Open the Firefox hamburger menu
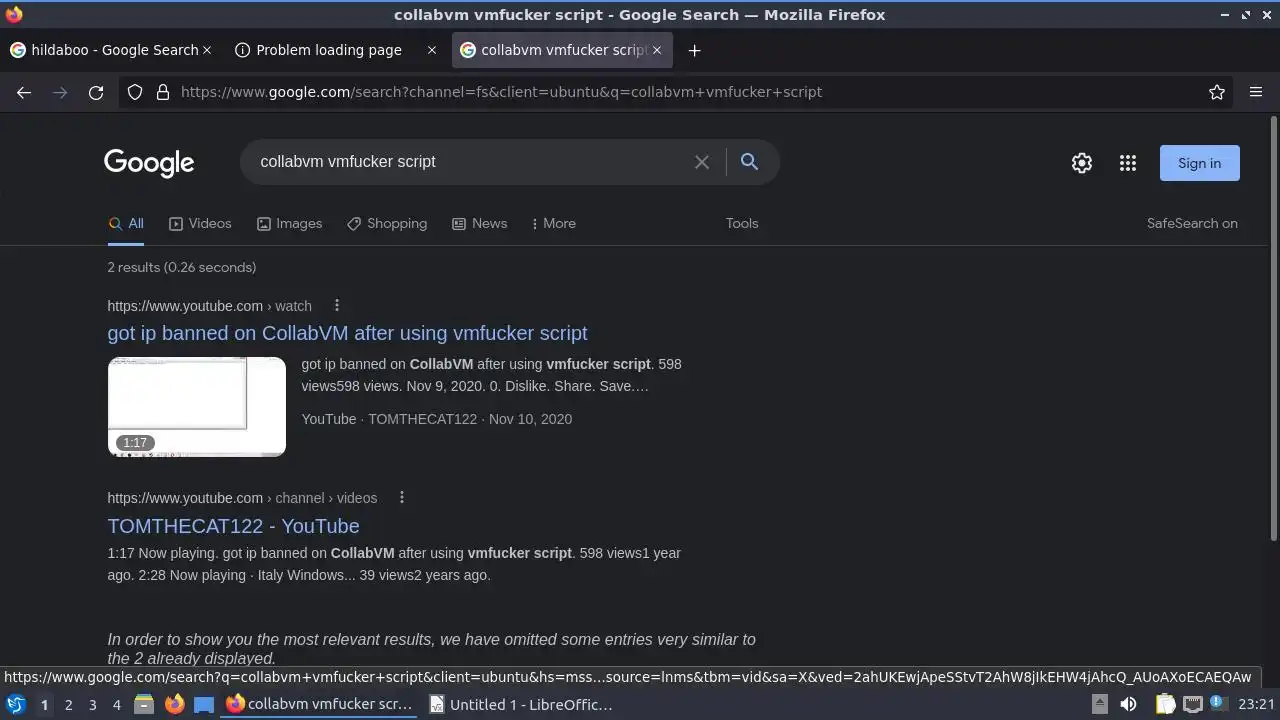The width and height of the screenshot is (1280, 720). [x=1256, y=92]
